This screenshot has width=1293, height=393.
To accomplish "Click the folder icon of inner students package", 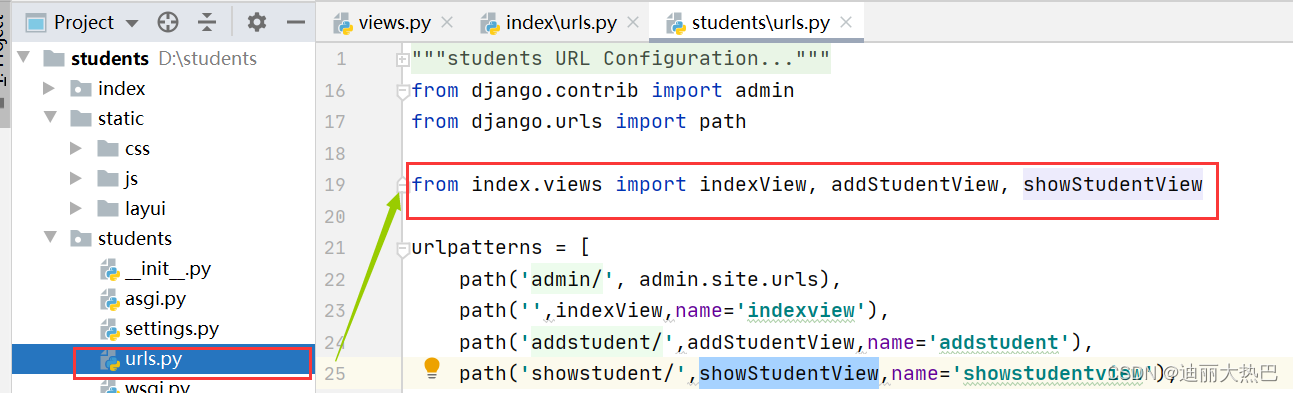I will [x=81, y=238].
